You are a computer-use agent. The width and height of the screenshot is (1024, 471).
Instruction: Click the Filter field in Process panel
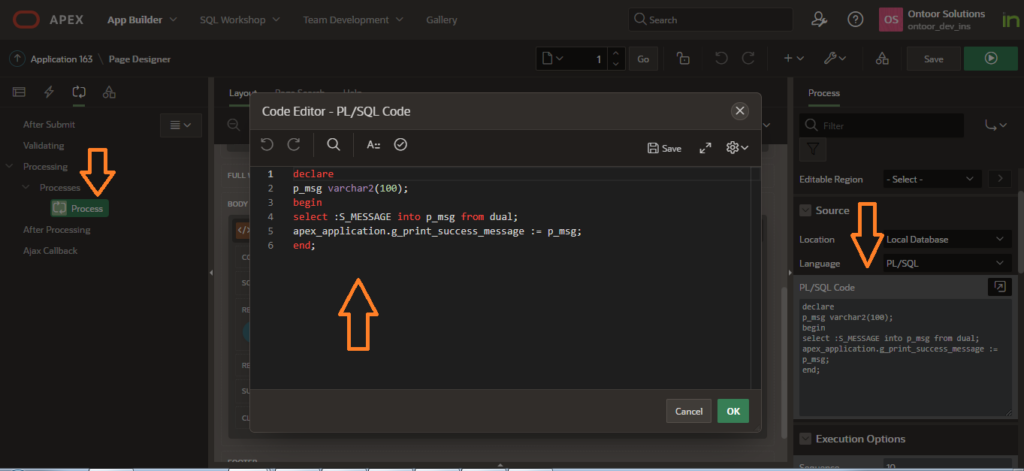890,127
